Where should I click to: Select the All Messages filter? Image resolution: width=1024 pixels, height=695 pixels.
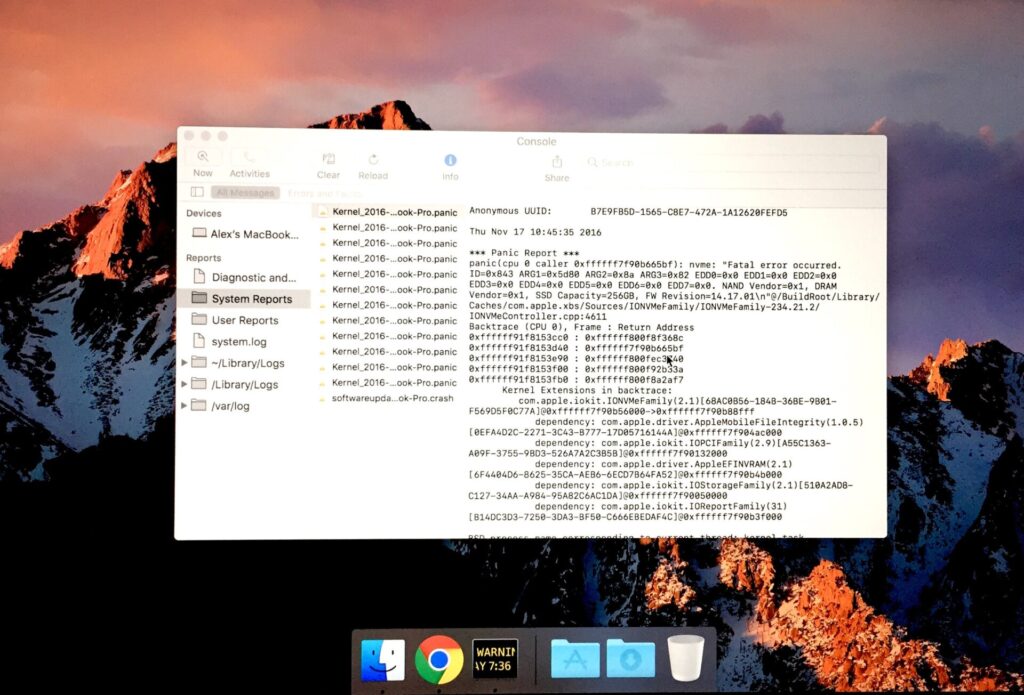(245, 193)
